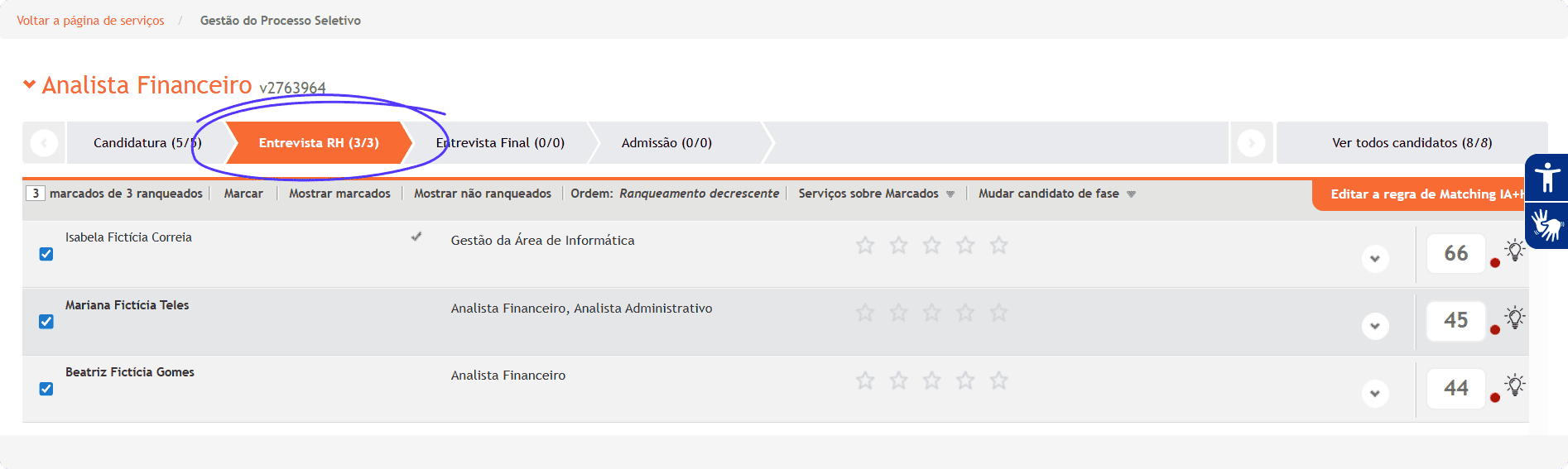Expand details for Mariana Fictícia Teles's row
The height and width of the screenshot is (469, 1568).
pos(1374,326)
